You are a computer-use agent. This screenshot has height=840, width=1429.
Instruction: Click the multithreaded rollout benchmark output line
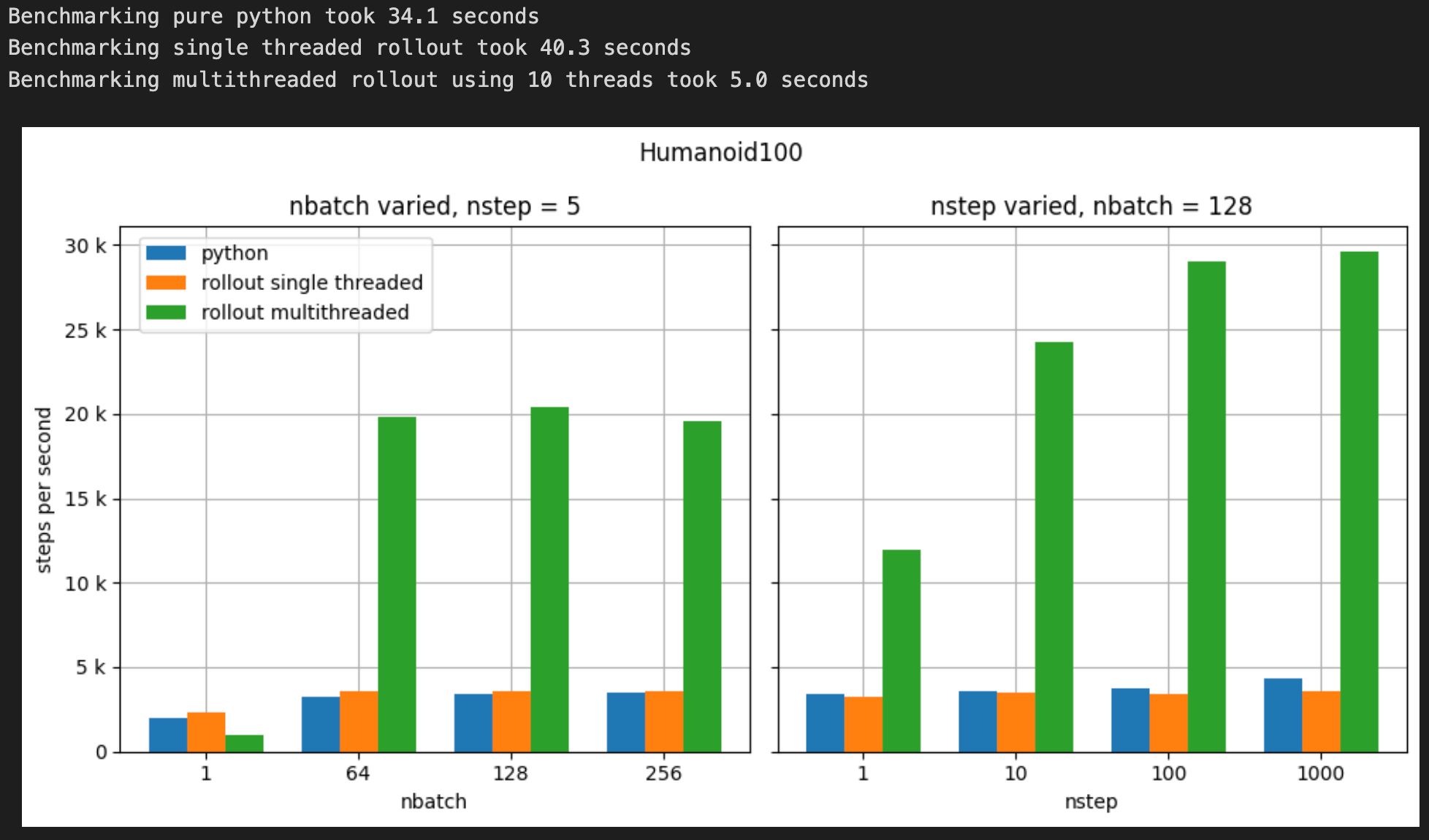[438, 80]
